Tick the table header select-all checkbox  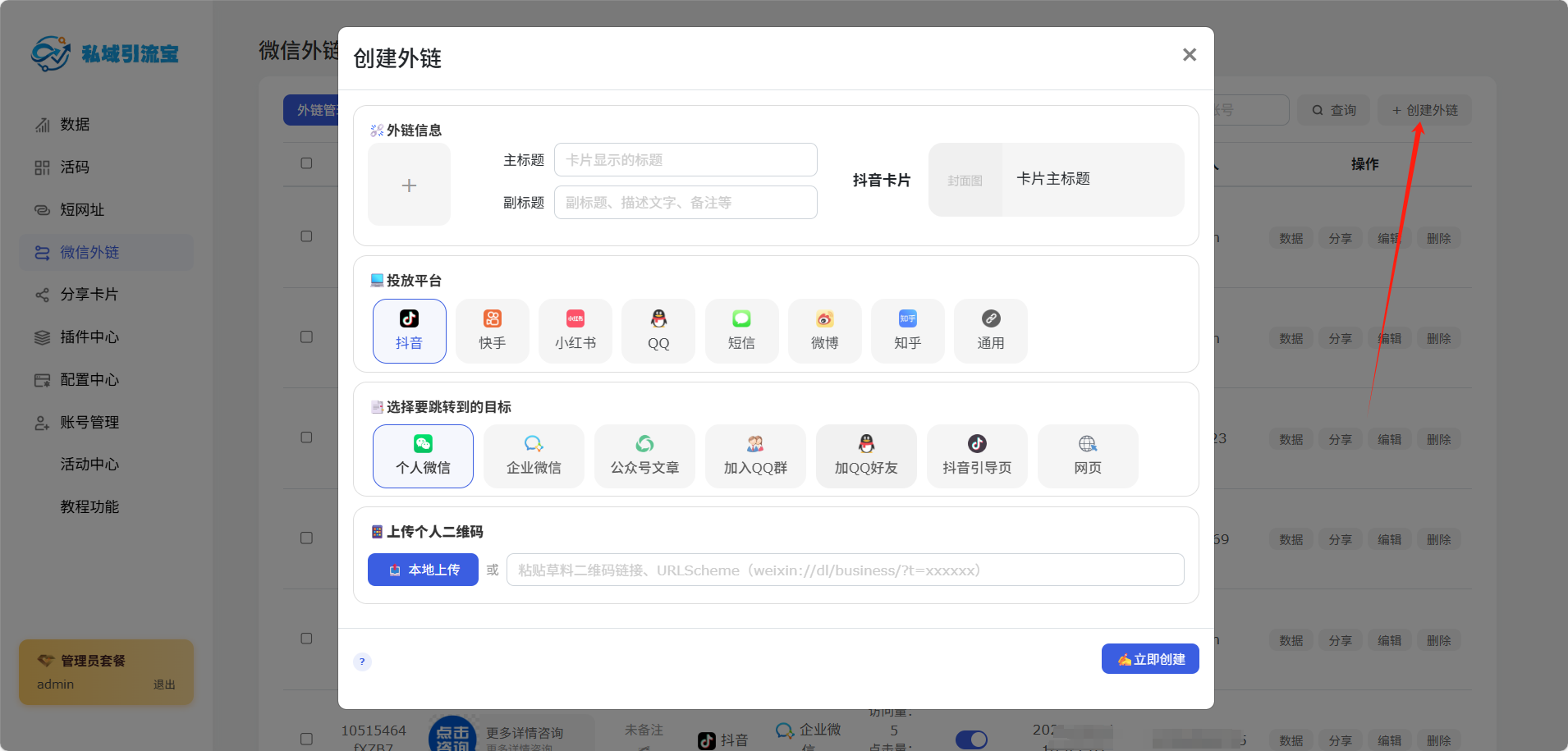tap(306, 163)
